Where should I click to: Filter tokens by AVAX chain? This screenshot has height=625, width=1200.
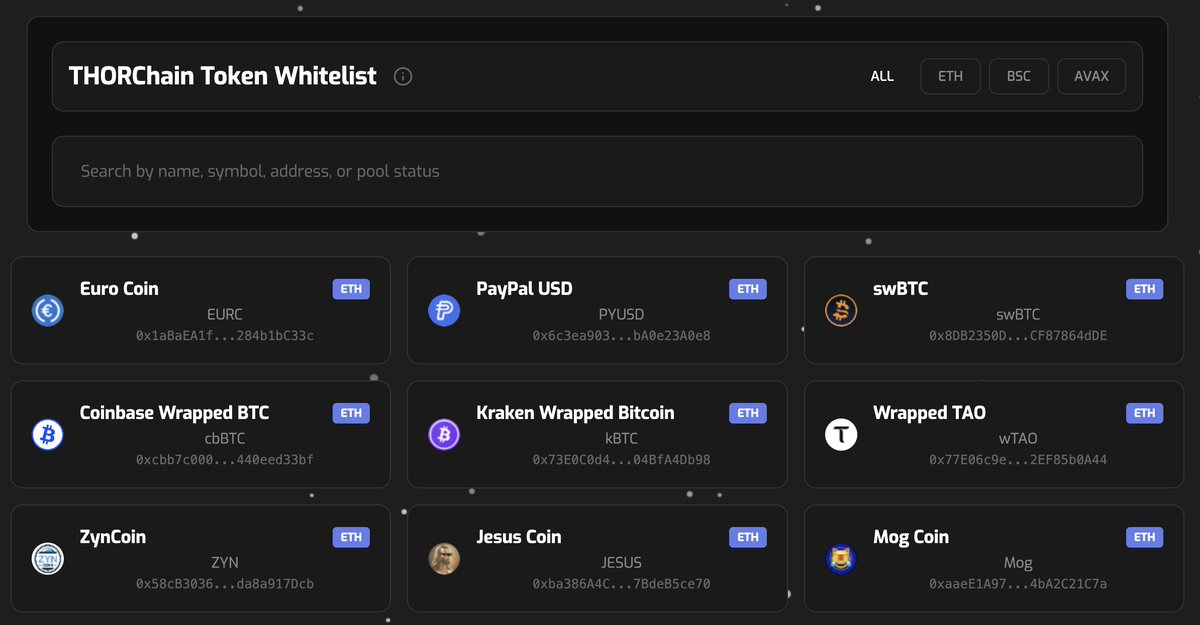click(x=1091, y=76)
